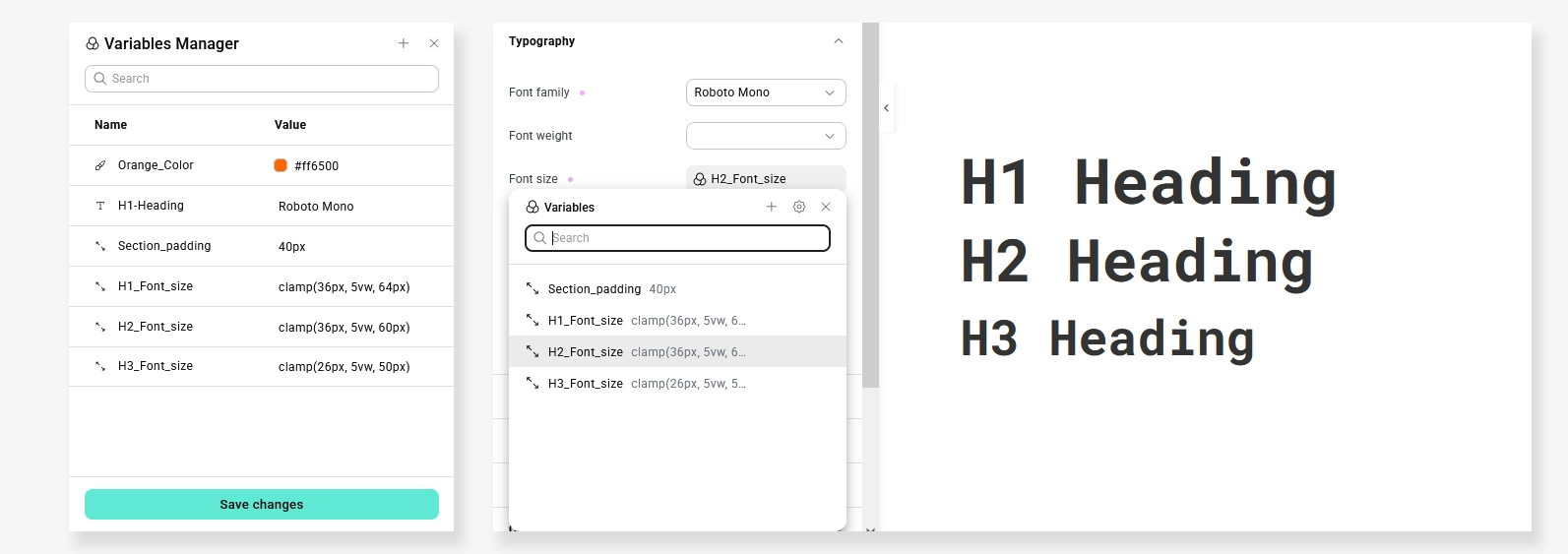Click the size icon beside H1_Font_size in Variables Manager
Image resolution: width=1568 pixels, height=554 pixels.
100,286
